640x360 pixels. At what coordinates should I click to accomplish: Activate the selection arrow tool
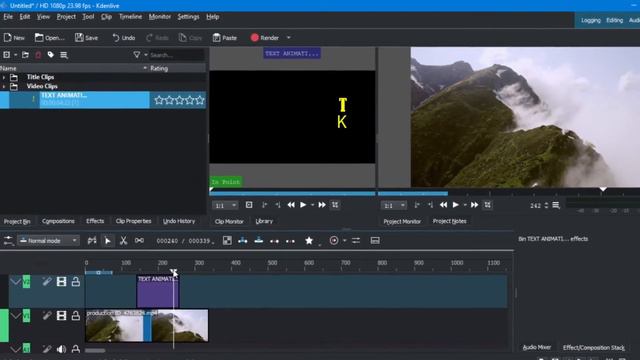click(107, 240)
